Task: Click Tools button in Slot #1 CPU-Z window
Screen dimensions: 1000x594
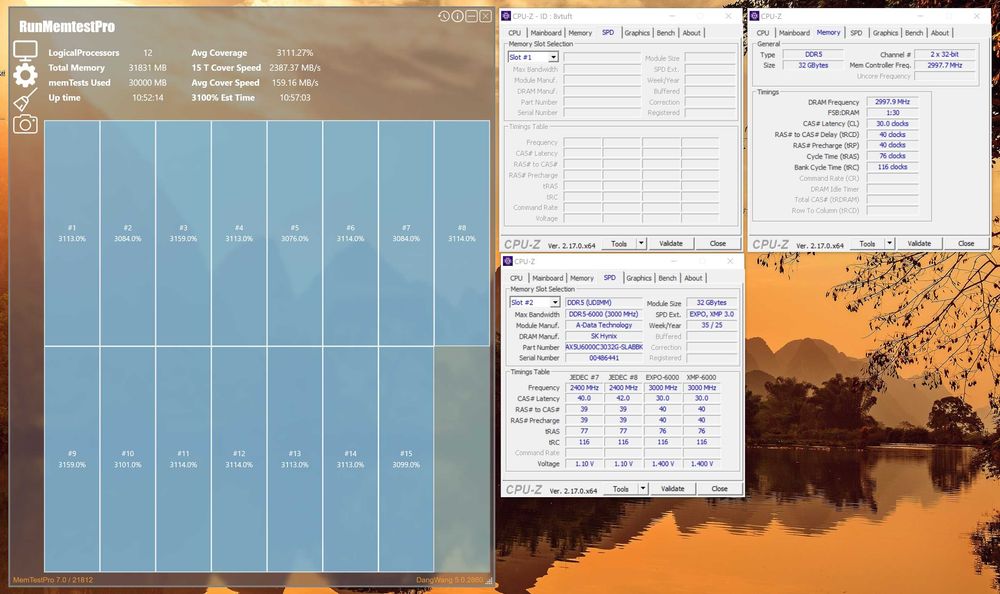Action: click(619, 243)
